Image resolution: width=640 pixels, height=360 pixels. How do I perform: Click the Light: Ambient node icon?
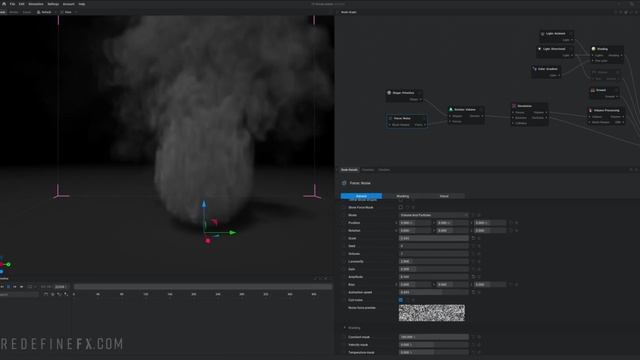coord(542,34)
